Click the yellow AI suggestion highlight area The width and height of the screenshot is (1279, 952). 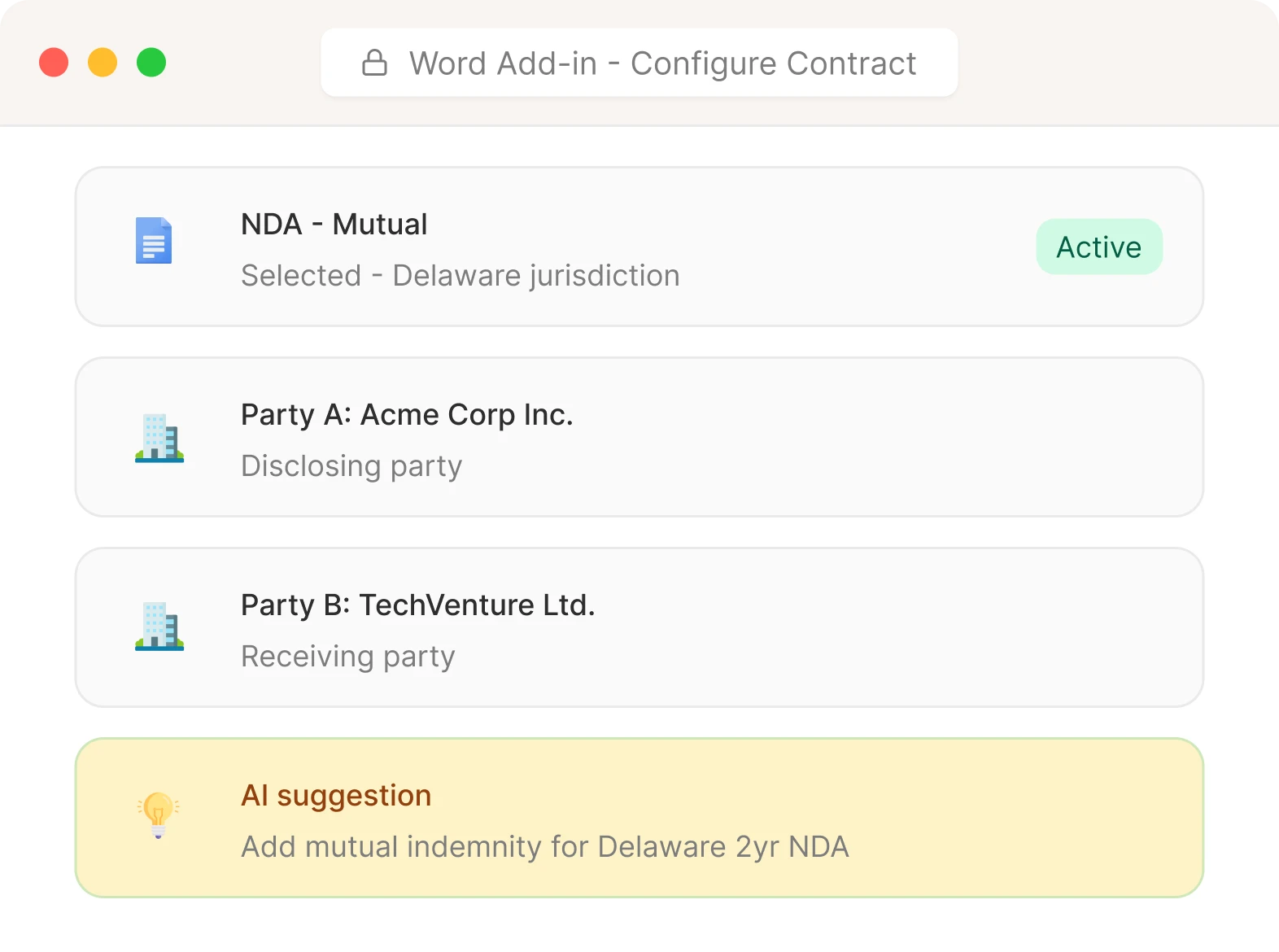tap(639, 816)
